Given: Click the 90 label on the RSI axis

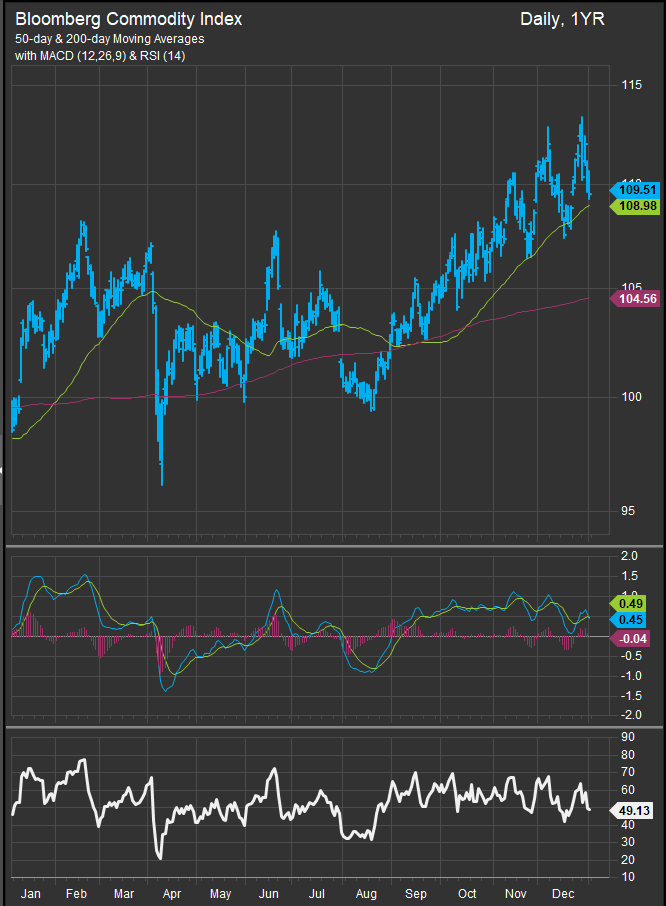Looking at the screenshot, I should tap(628, 737).
